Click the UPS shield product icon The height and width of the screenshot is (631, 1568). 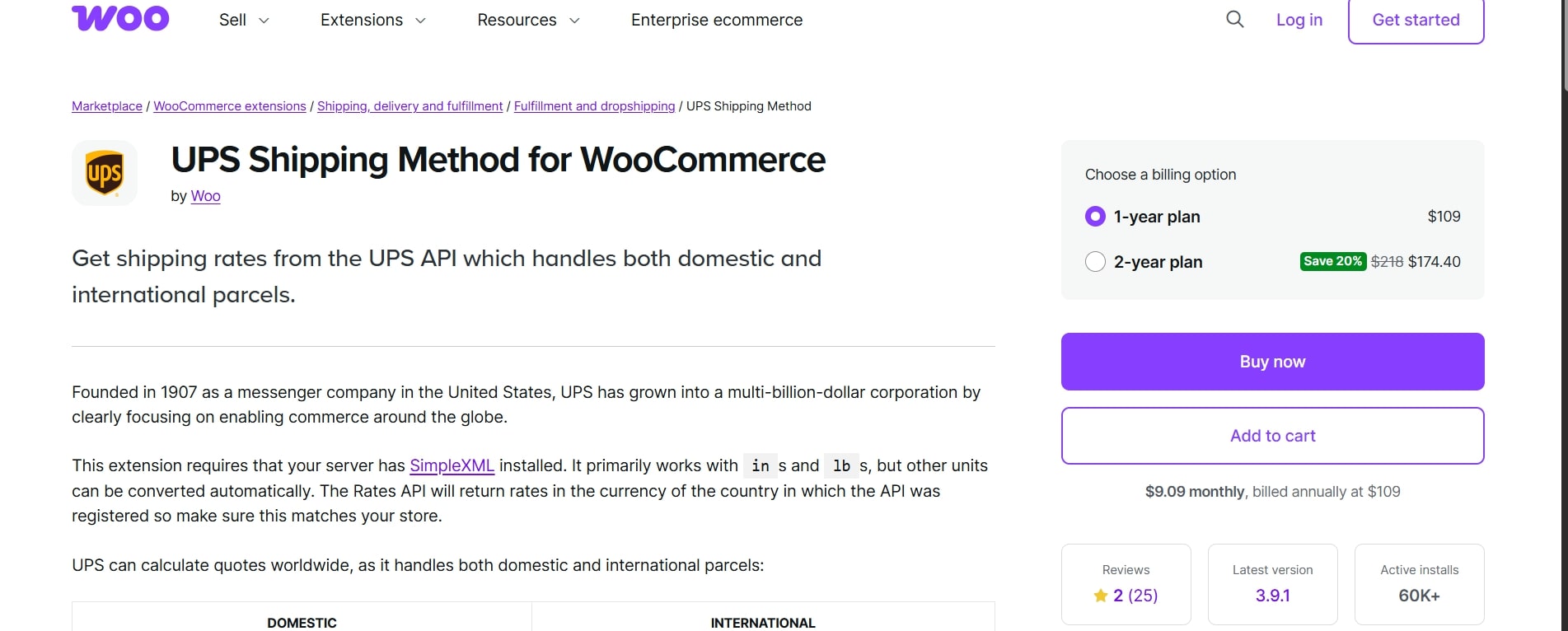[105, 173]
